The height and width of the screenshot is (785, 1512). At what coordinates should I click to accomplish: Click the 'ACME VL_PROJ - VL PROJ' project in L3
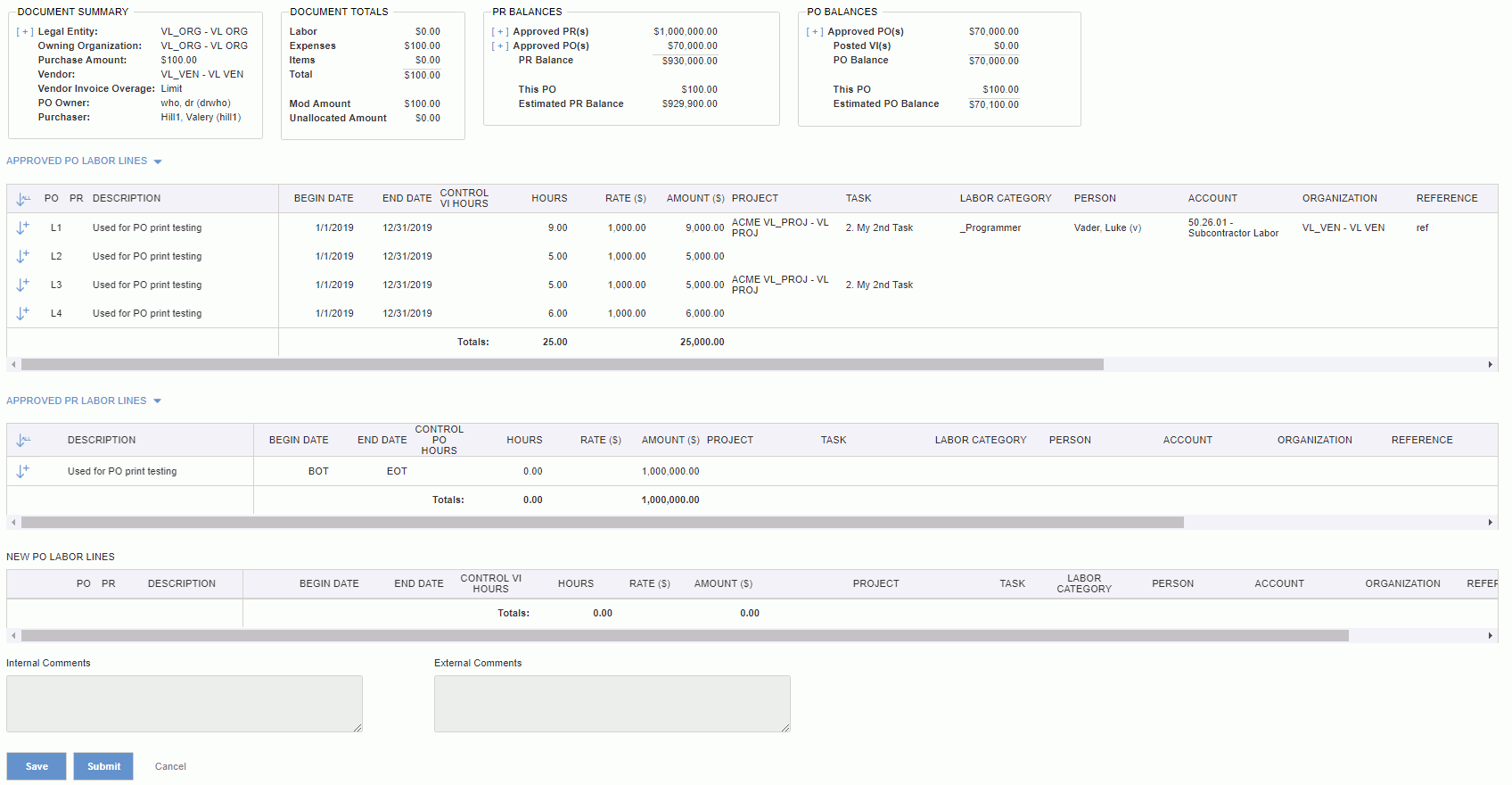coord(780,285)
